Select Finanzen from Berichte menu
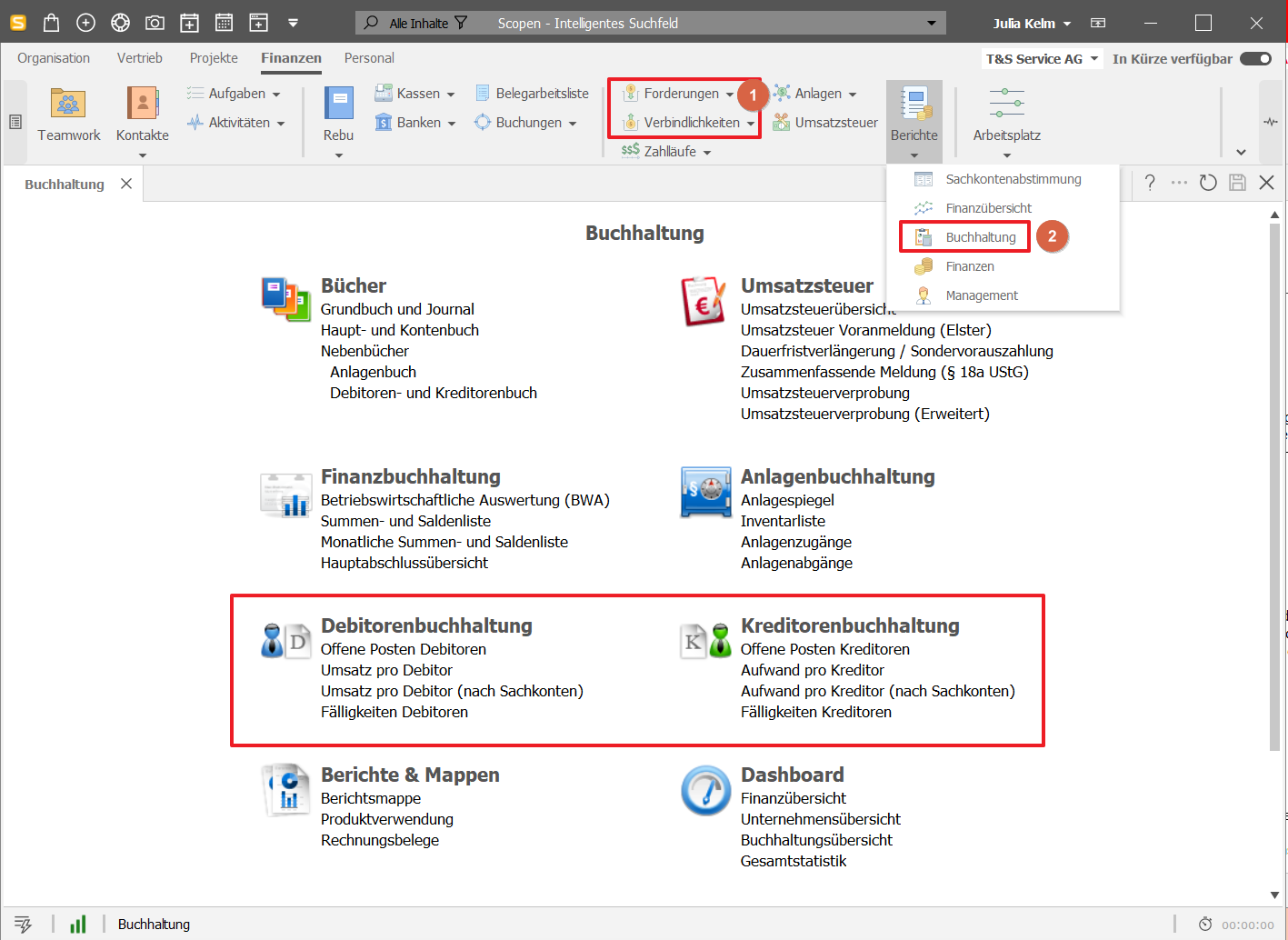1288x940 pixels. (1003, 266)
